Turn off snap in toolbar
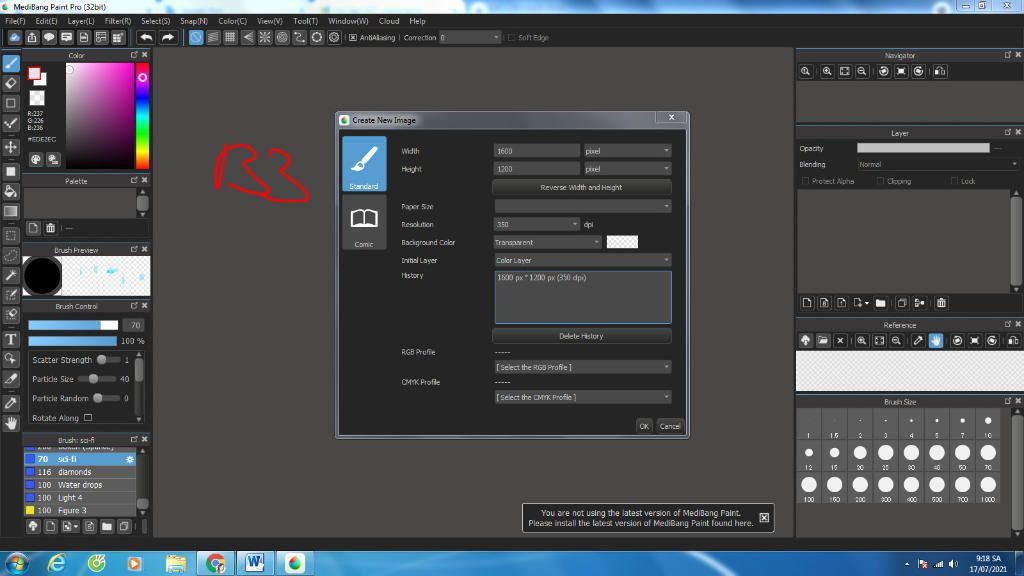1024x576 pixels. 196,38
